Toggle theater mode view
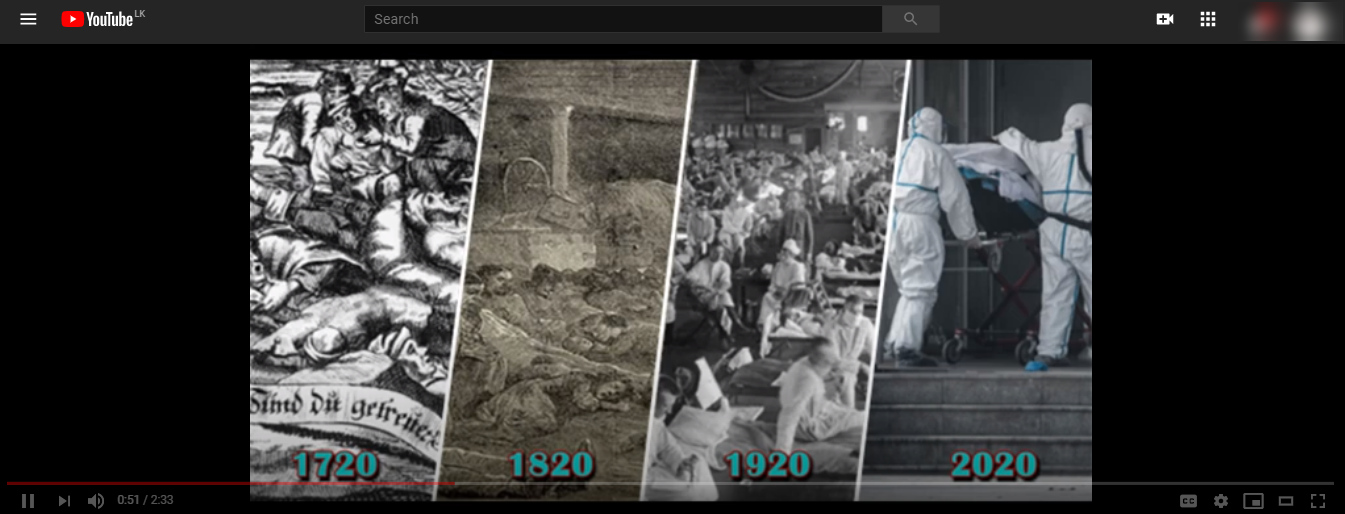Image resolution: width=1345 pixels, height=514 pixels. click(1286, 500)
